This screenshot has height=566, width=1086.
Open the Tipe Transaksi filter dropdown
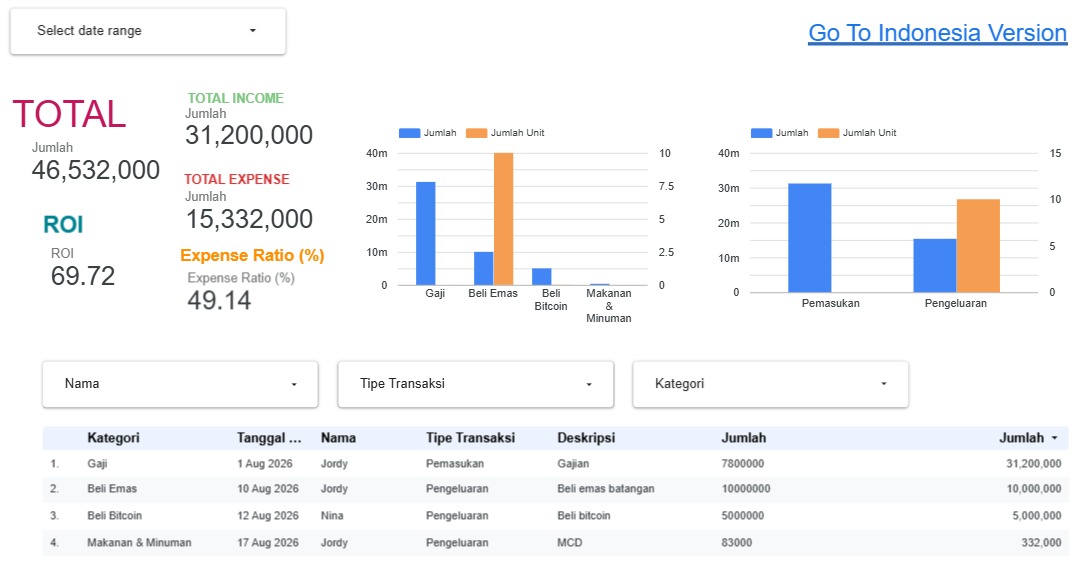(475, 384)
